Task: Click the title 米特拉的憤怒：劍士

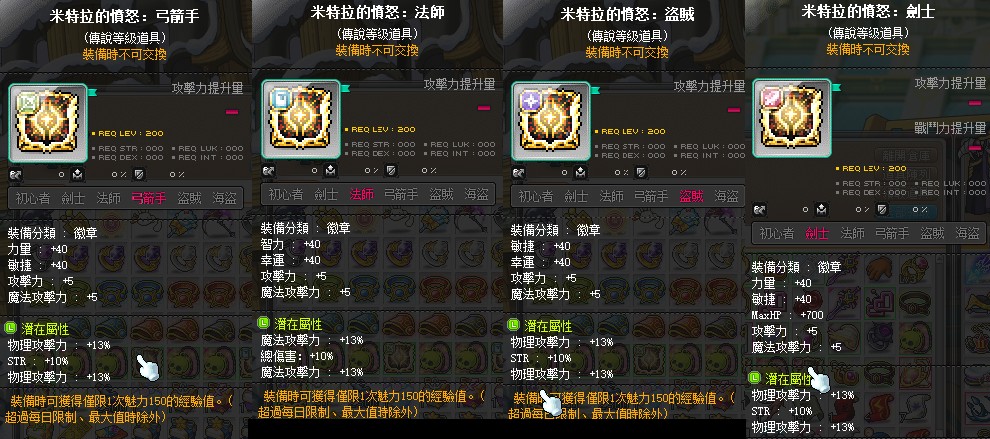Action: coord(868,11)
